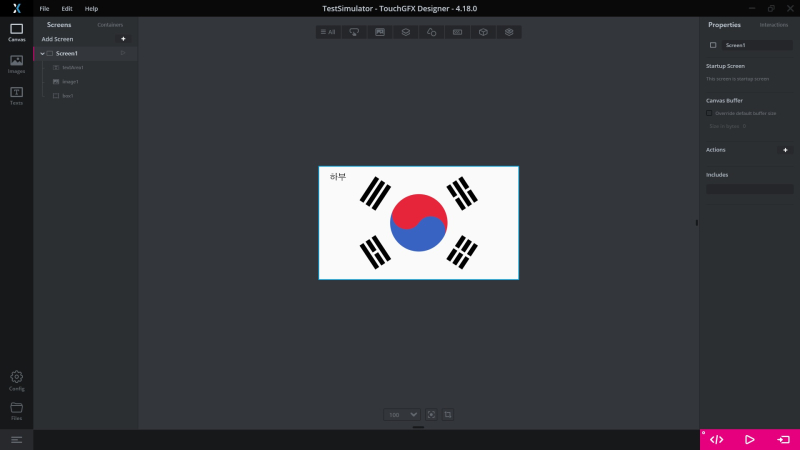The image size is (800, 450).
Task: Open the Images view in the sidebar
Action: click(x=16, y=64)
